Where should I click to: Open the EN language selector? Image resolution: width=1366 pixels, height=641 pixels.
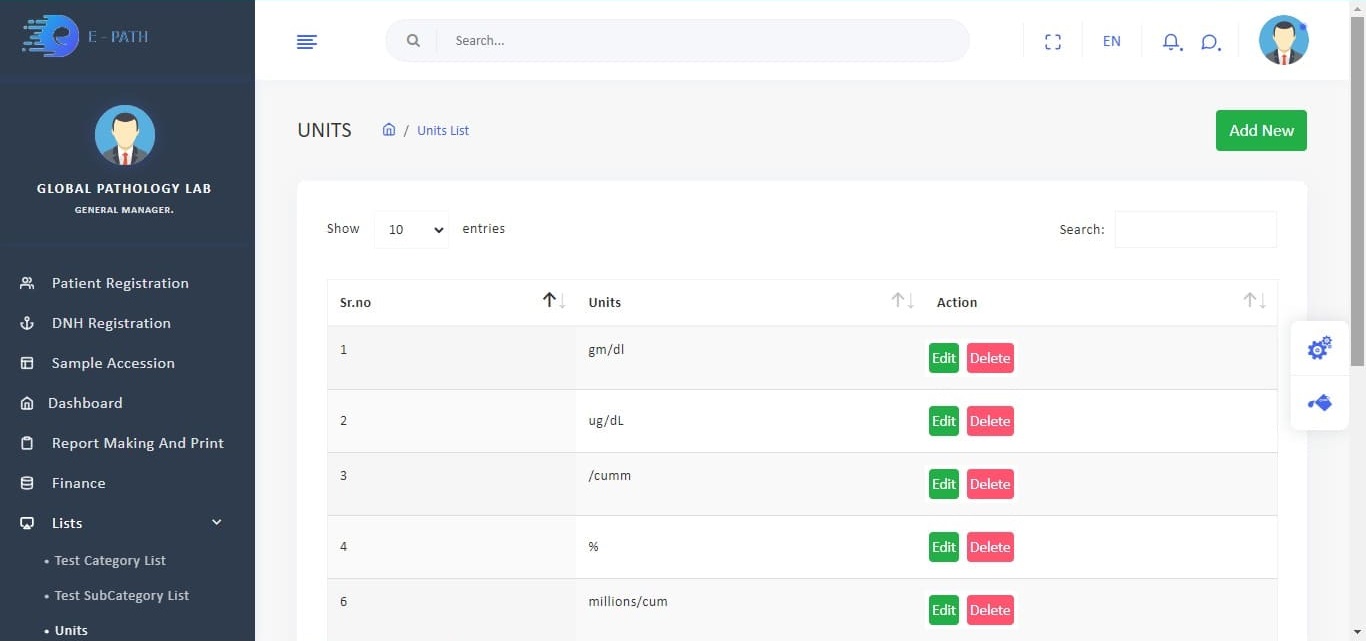point(1111,41)
